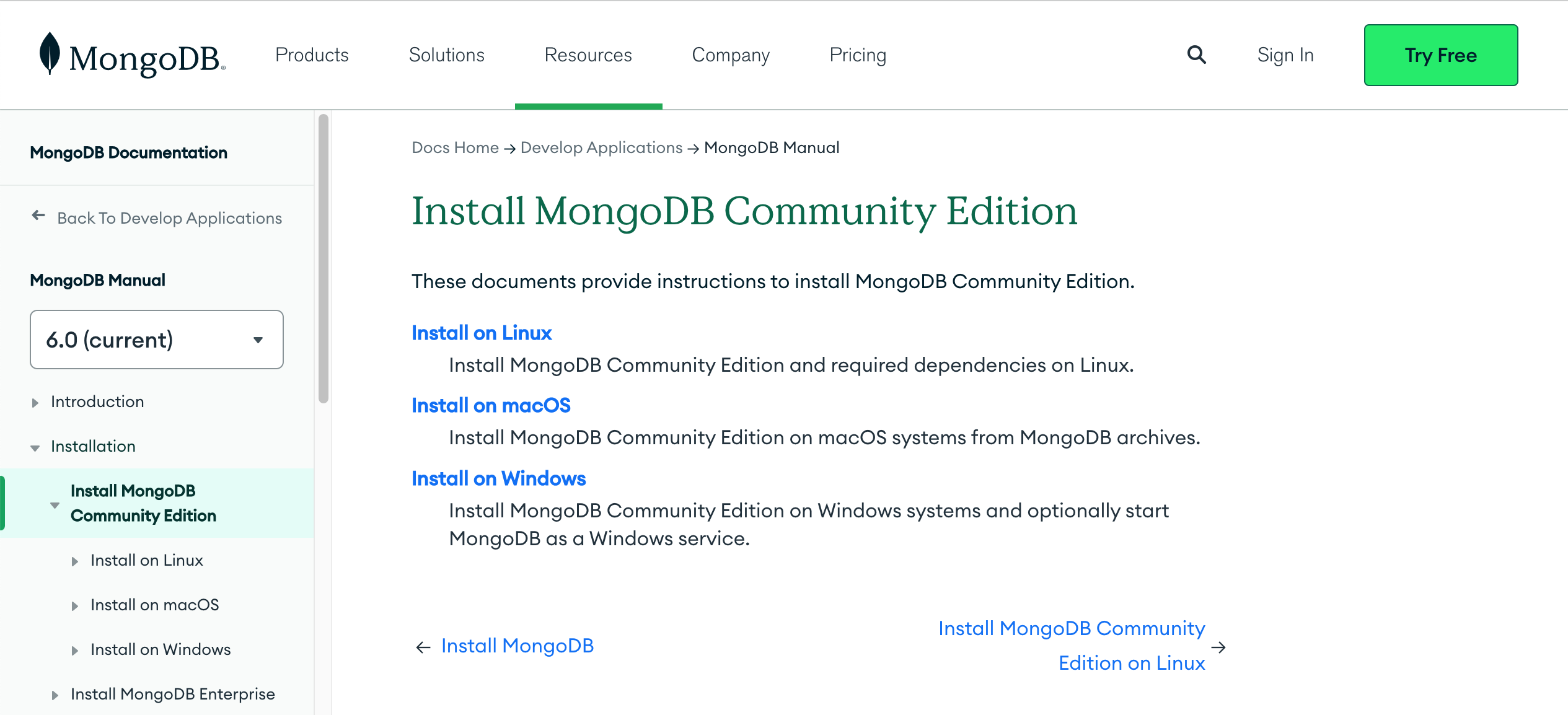Select sidebar Install on macOS item
This screenshot has width=1568, height=715.
(x=155, y=605)
